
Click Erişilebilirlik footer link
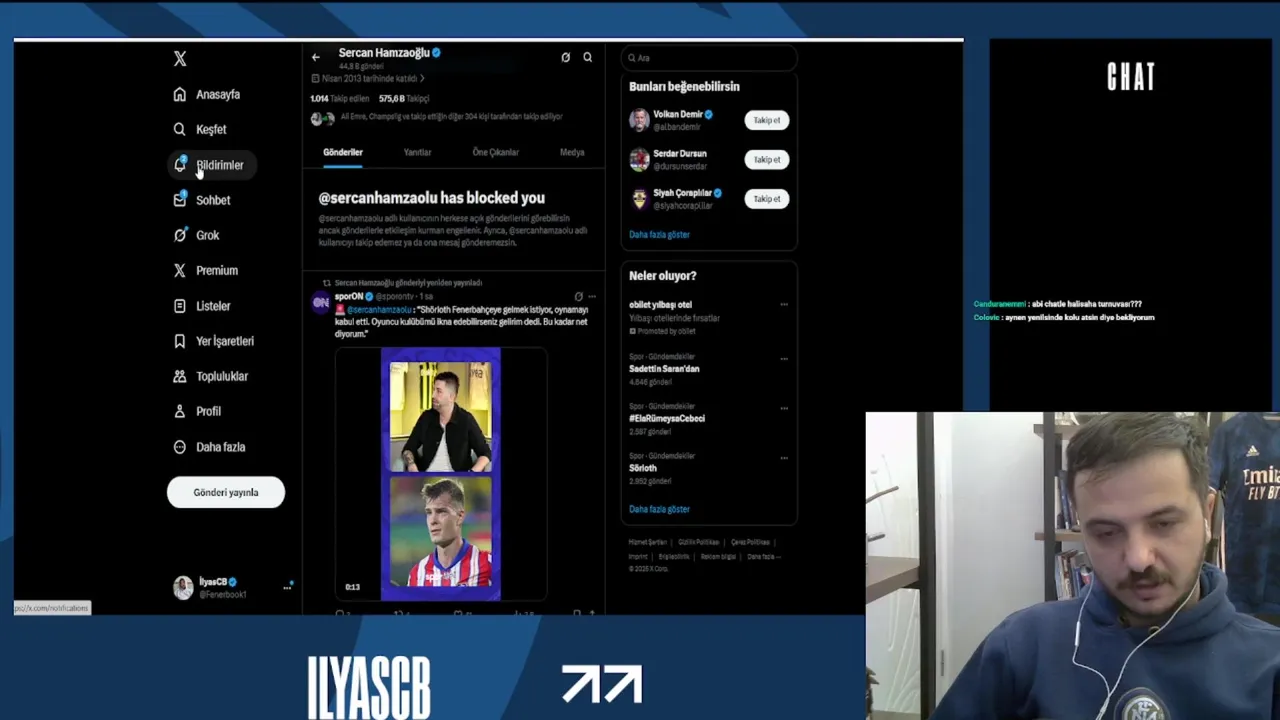tap(674, 556)
